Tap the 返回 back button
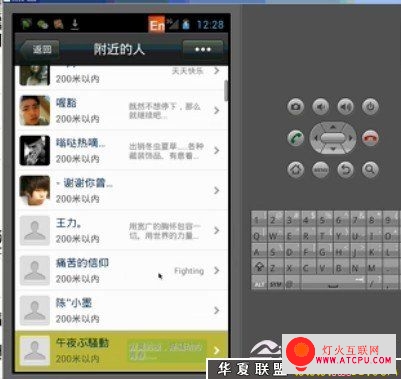This screenshot has width=401, height=379. 40,50
